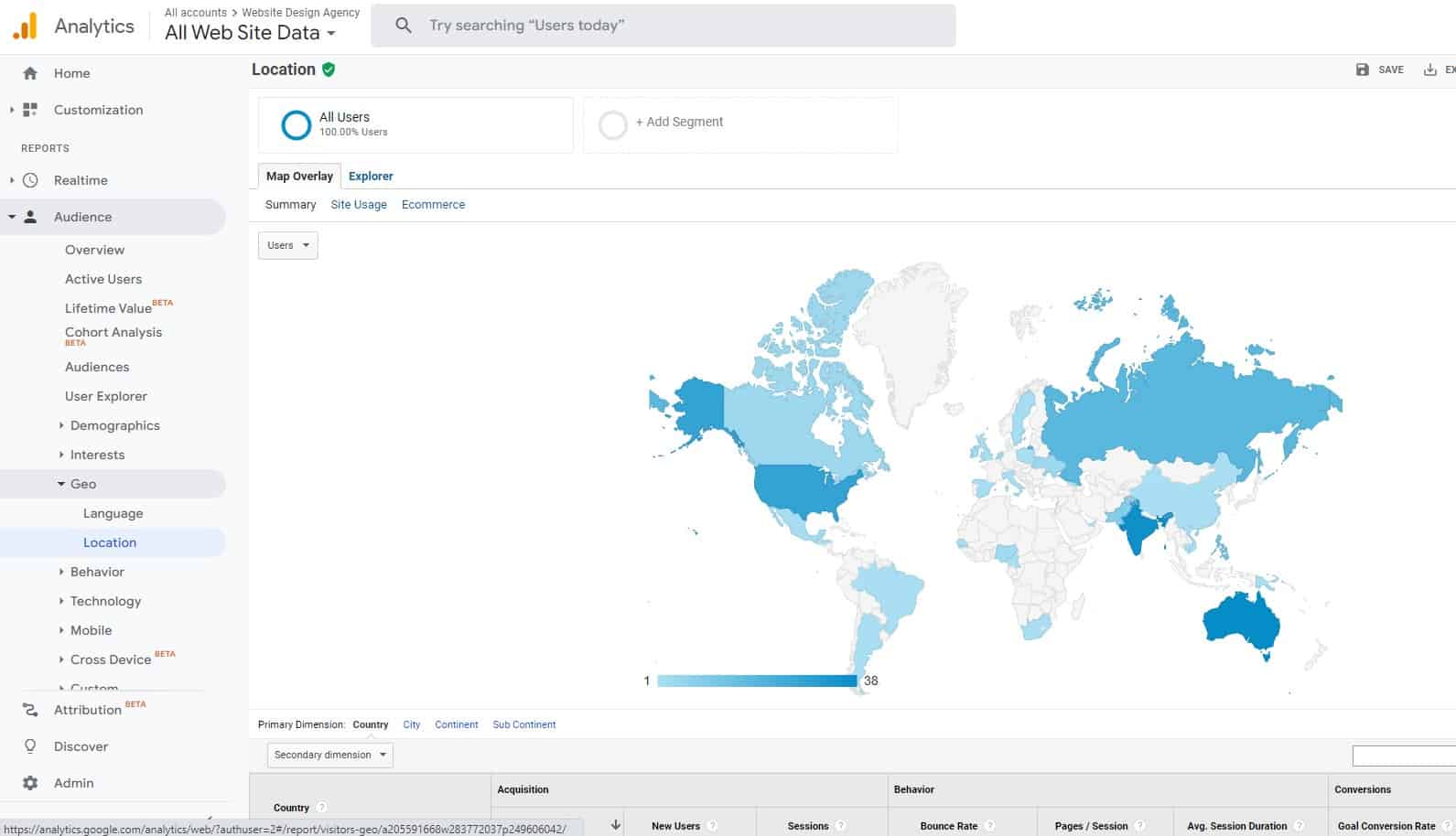This screenshot has width=1456, height=836.
Task: Click the search magnifier icon
Action: [x=403, y=26]
